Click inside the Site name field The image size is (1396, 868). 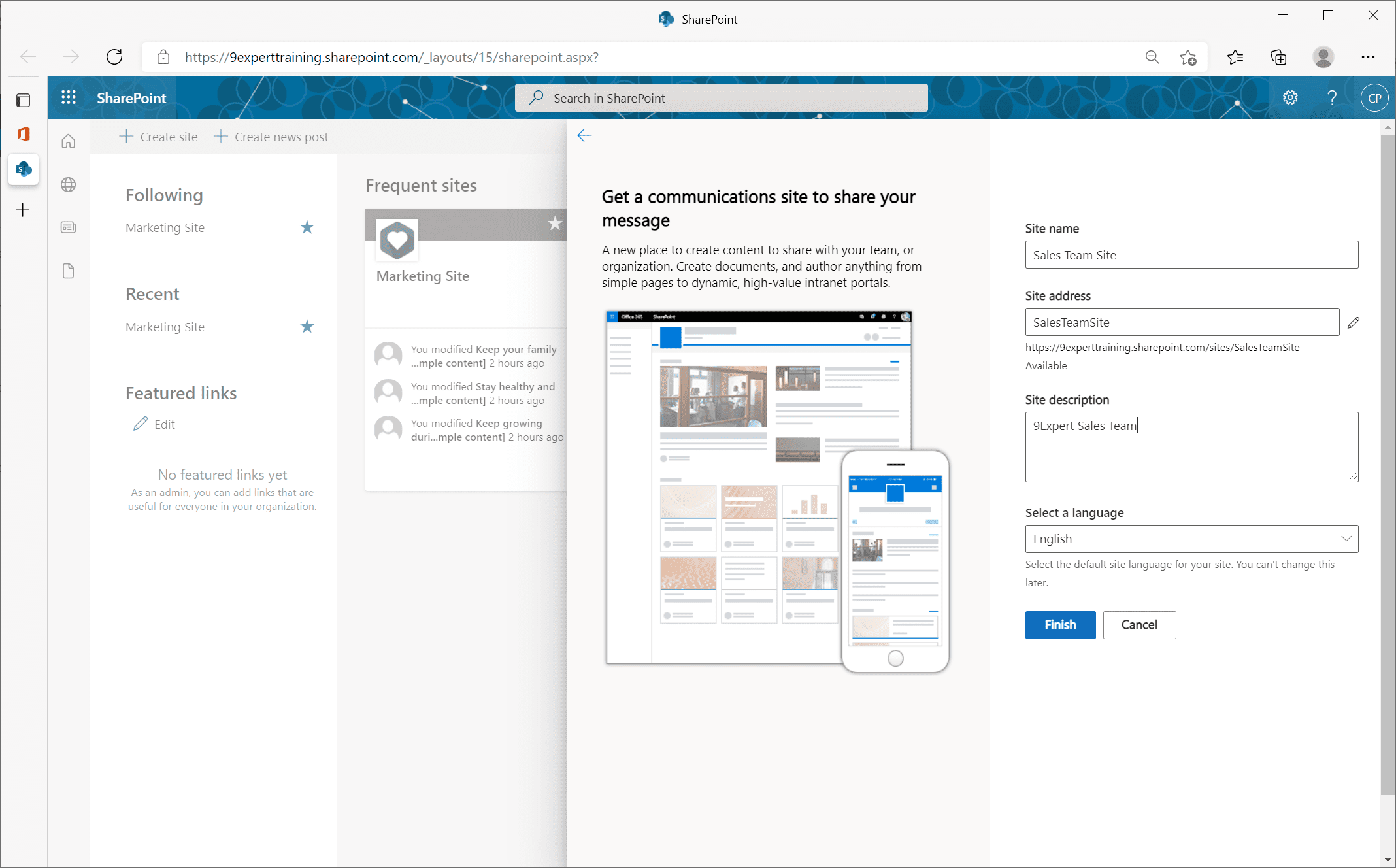point(1191,254)
